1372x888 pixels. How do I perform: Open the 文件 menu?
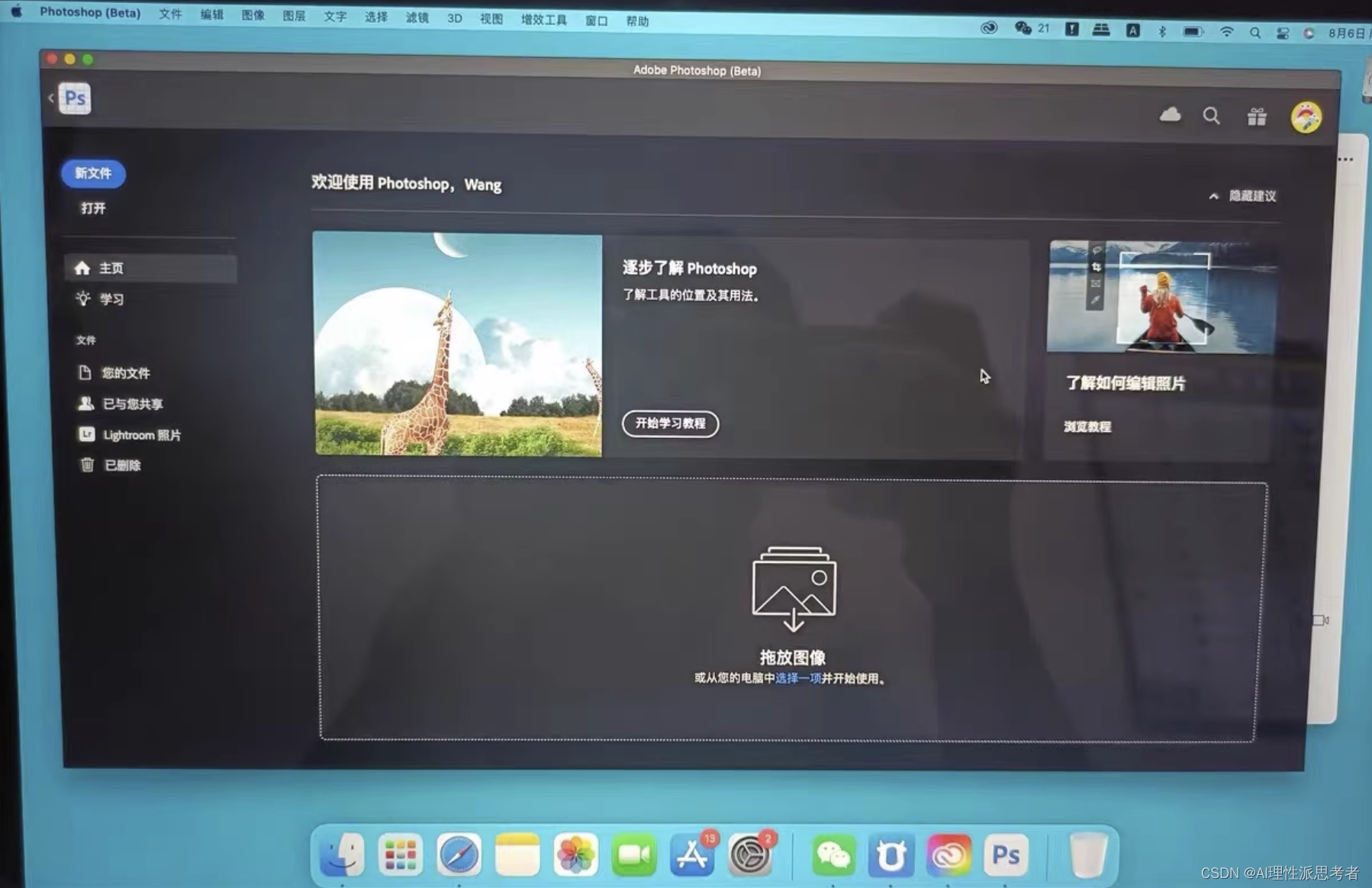[170, 14]
